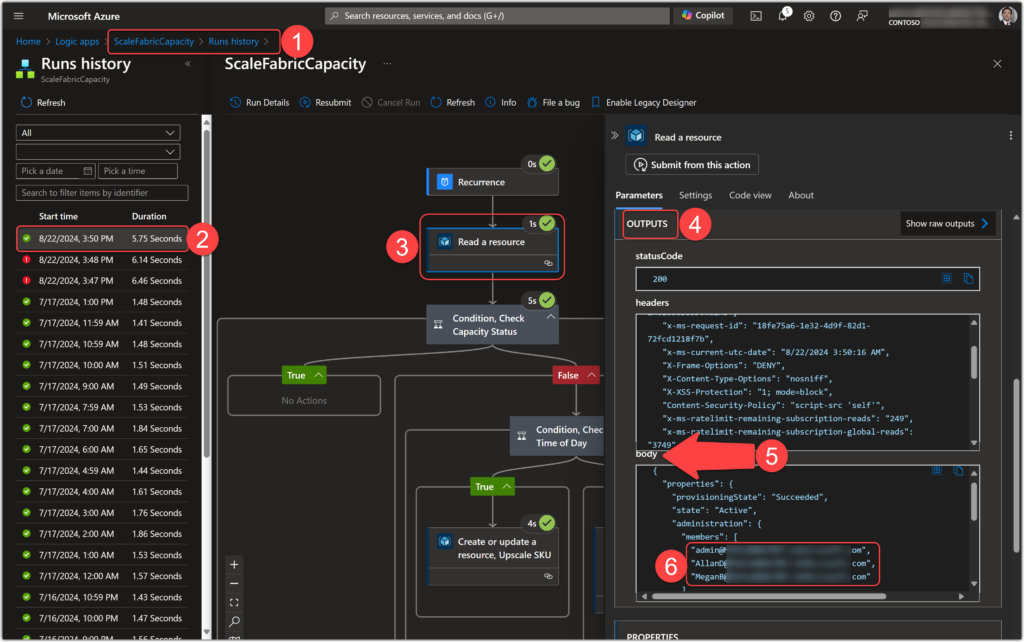Open notifications bell icon
1024x642 pixels.
coord(782,16)
